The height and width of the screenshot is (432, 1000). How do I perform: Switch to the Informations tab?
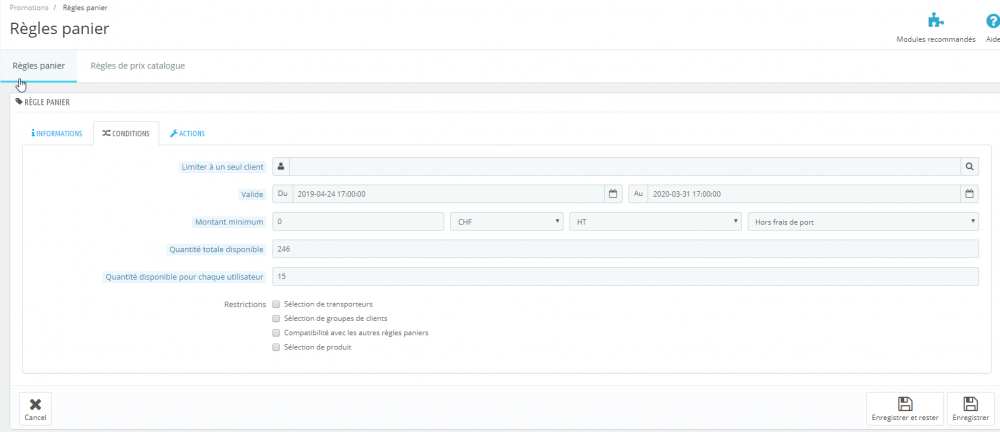tap(57, 133)
